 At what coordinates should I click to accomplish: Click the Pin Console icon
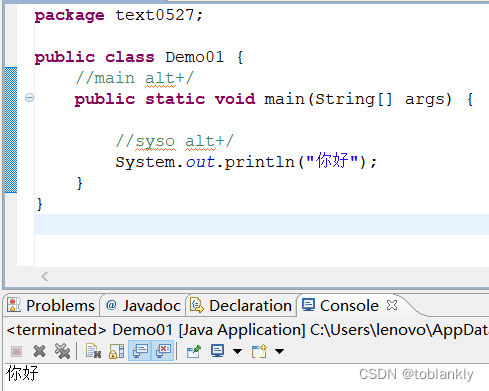point(194,351)
